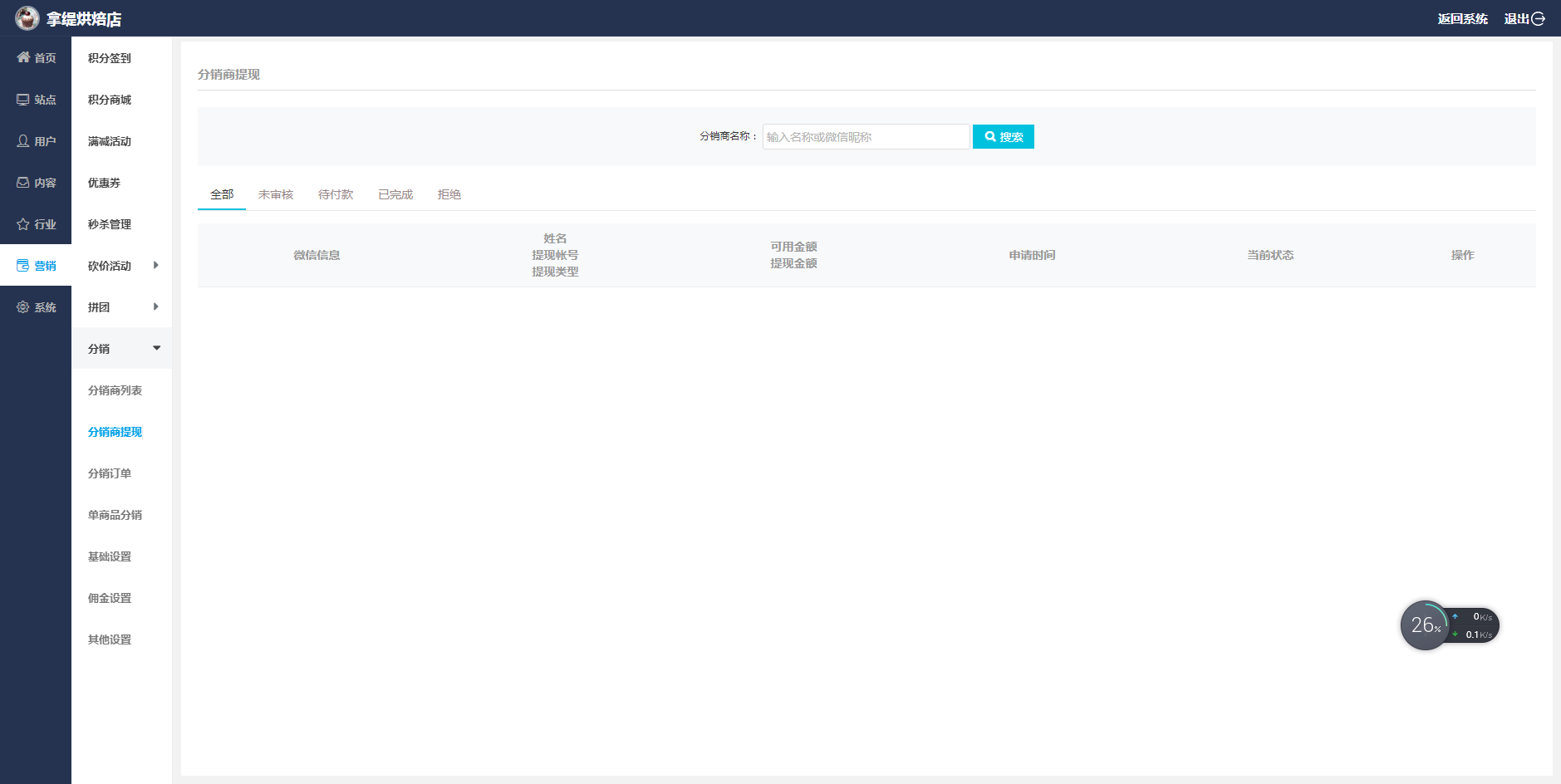Select 首页 in main navigation
The height and width of the screenshot is (784, 1561).
point(36,57)
